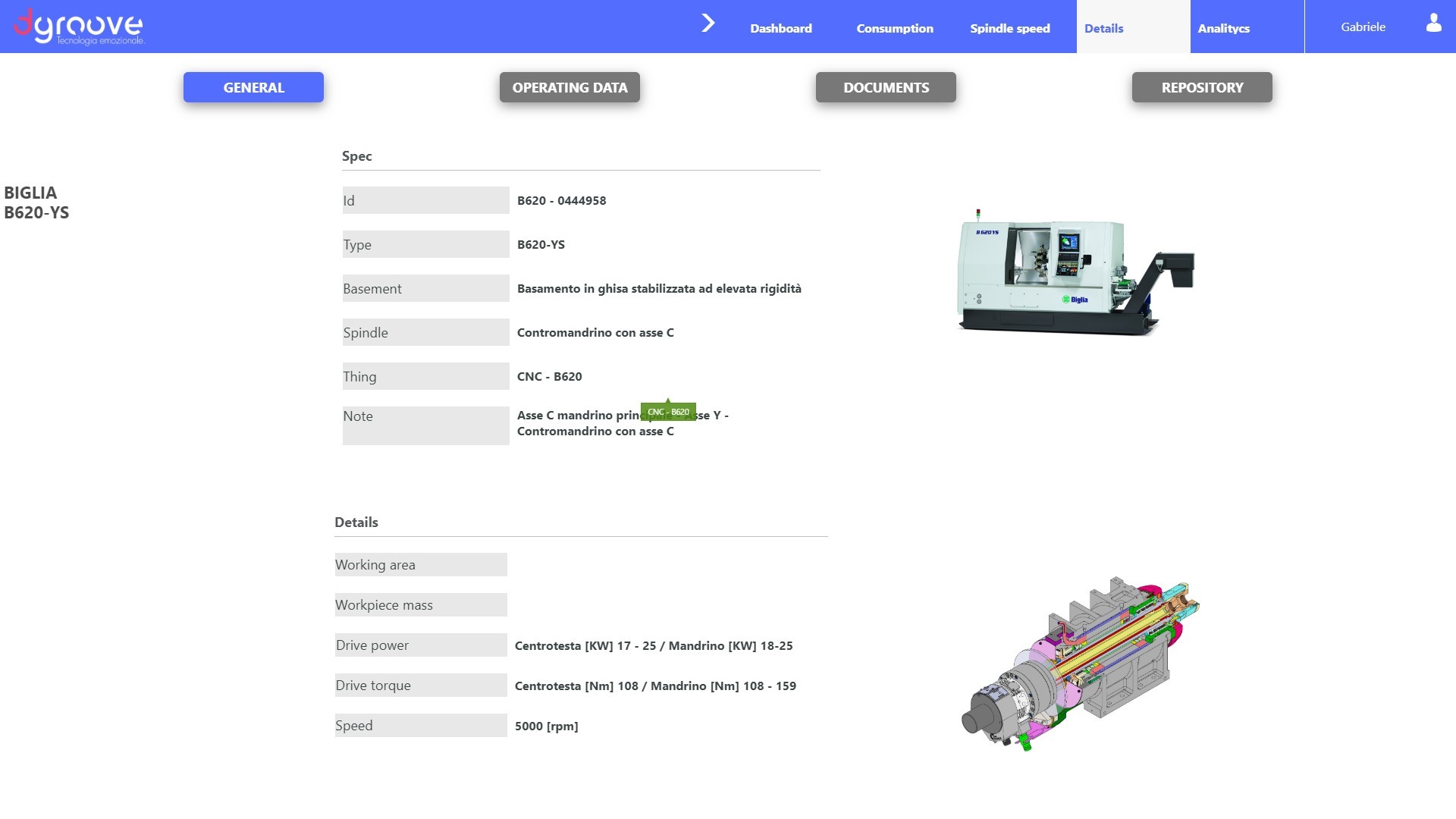Click the Workpiece mass label
Image resolution: width=1456 pixels, height=819 pixels.
pyautogui.click(x=421, y=604)
